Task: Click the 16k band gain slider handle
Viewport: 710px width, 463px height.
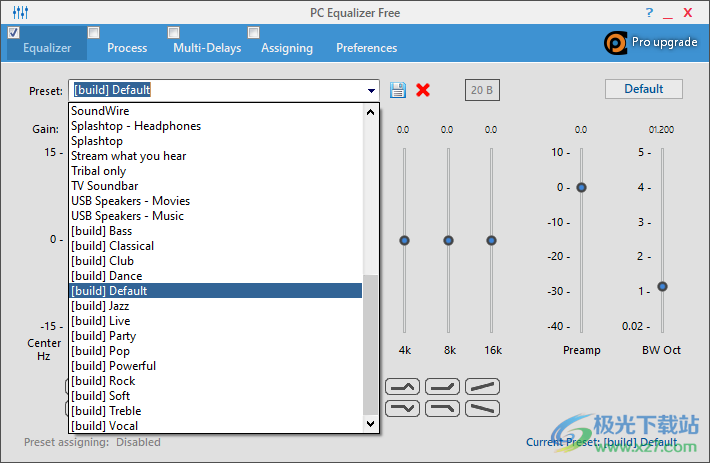Action: (491, 240)
